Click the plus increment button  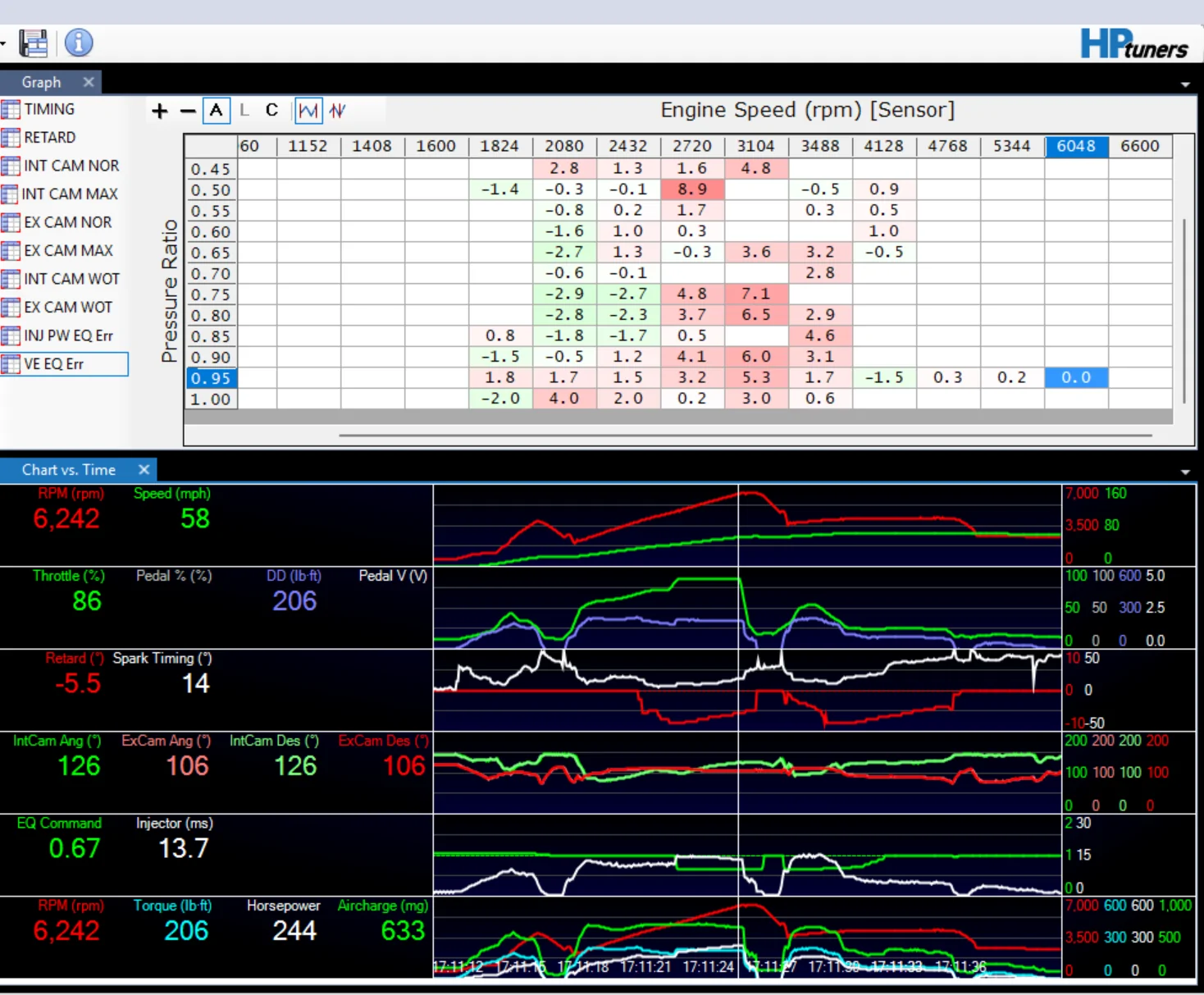point(160,111)
